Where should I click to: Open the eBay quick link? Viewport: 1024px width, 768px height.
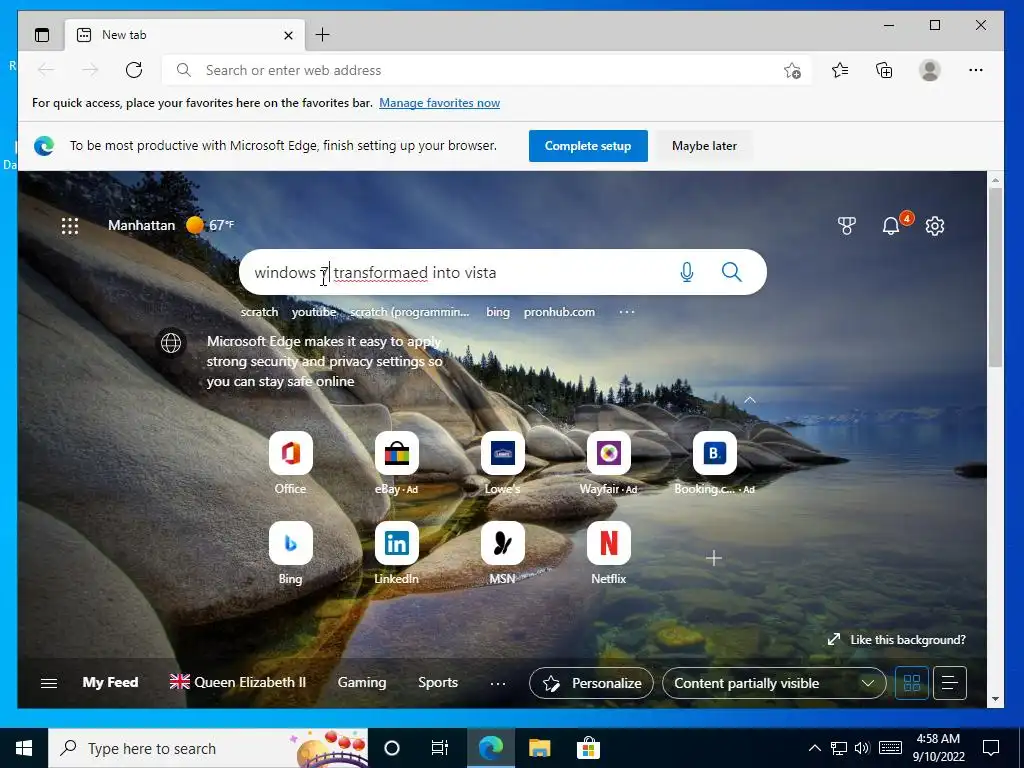tap(396, 462)
